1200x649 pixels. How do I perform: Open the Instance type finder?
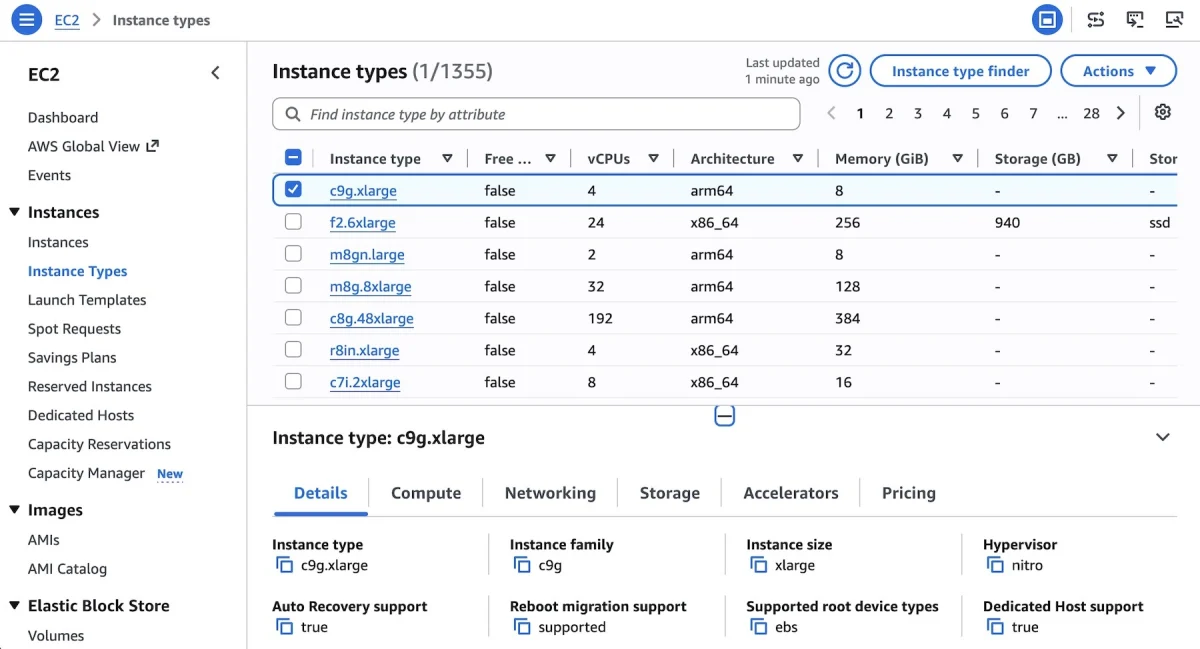point(961,71)
